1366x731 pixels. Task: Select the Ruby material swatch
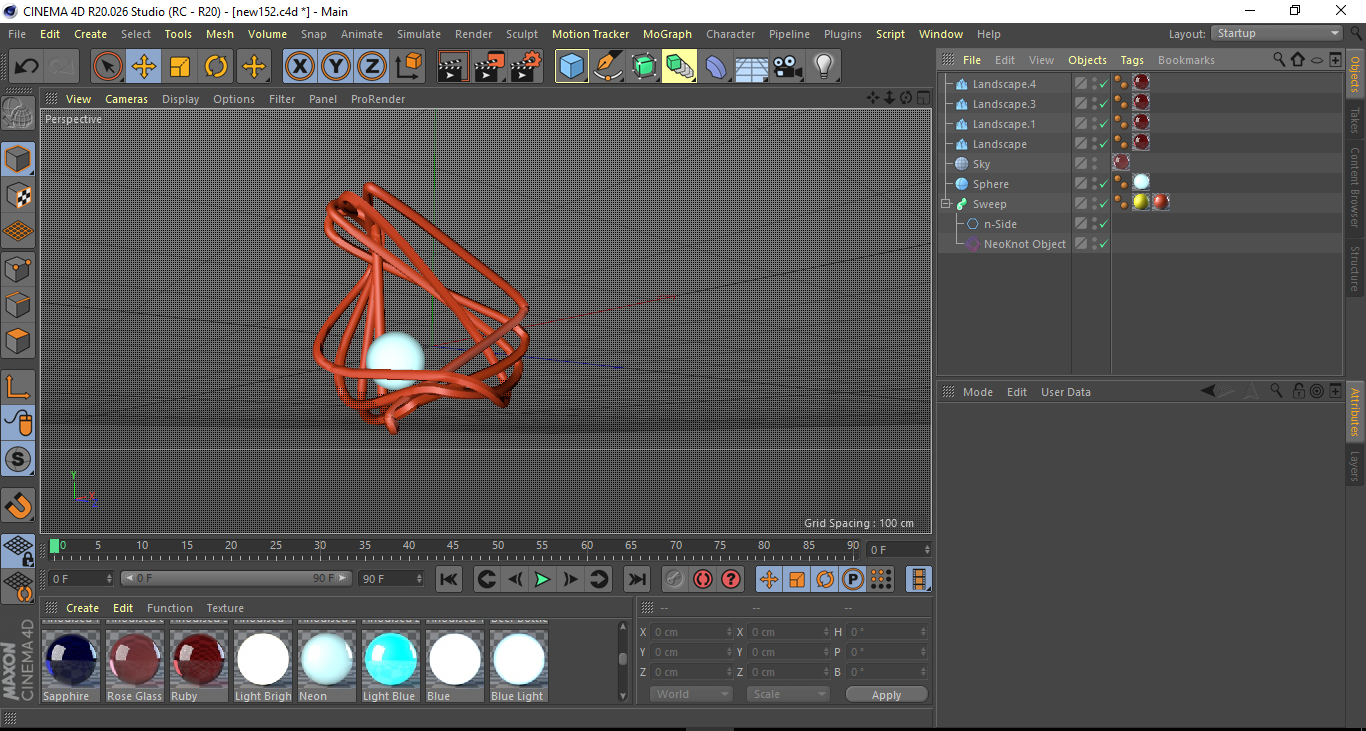199,659
